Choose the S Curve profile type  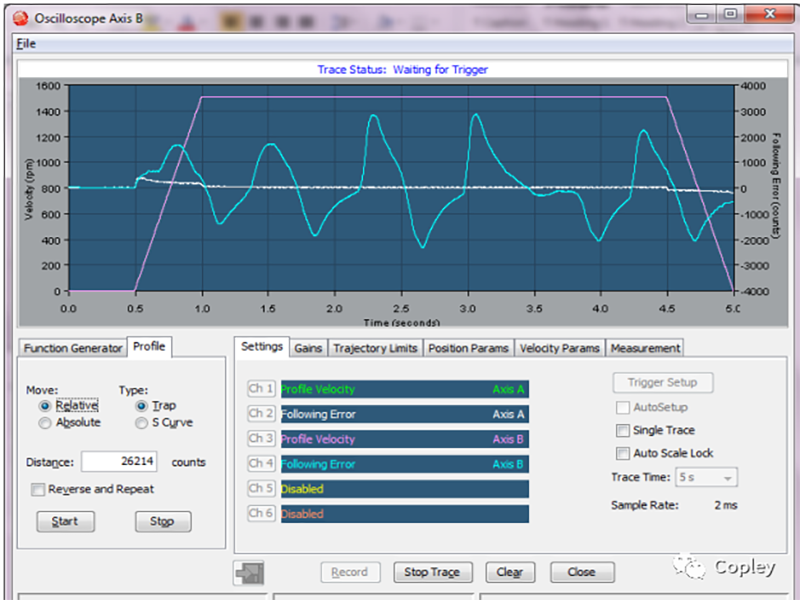[x=141, y=423]
